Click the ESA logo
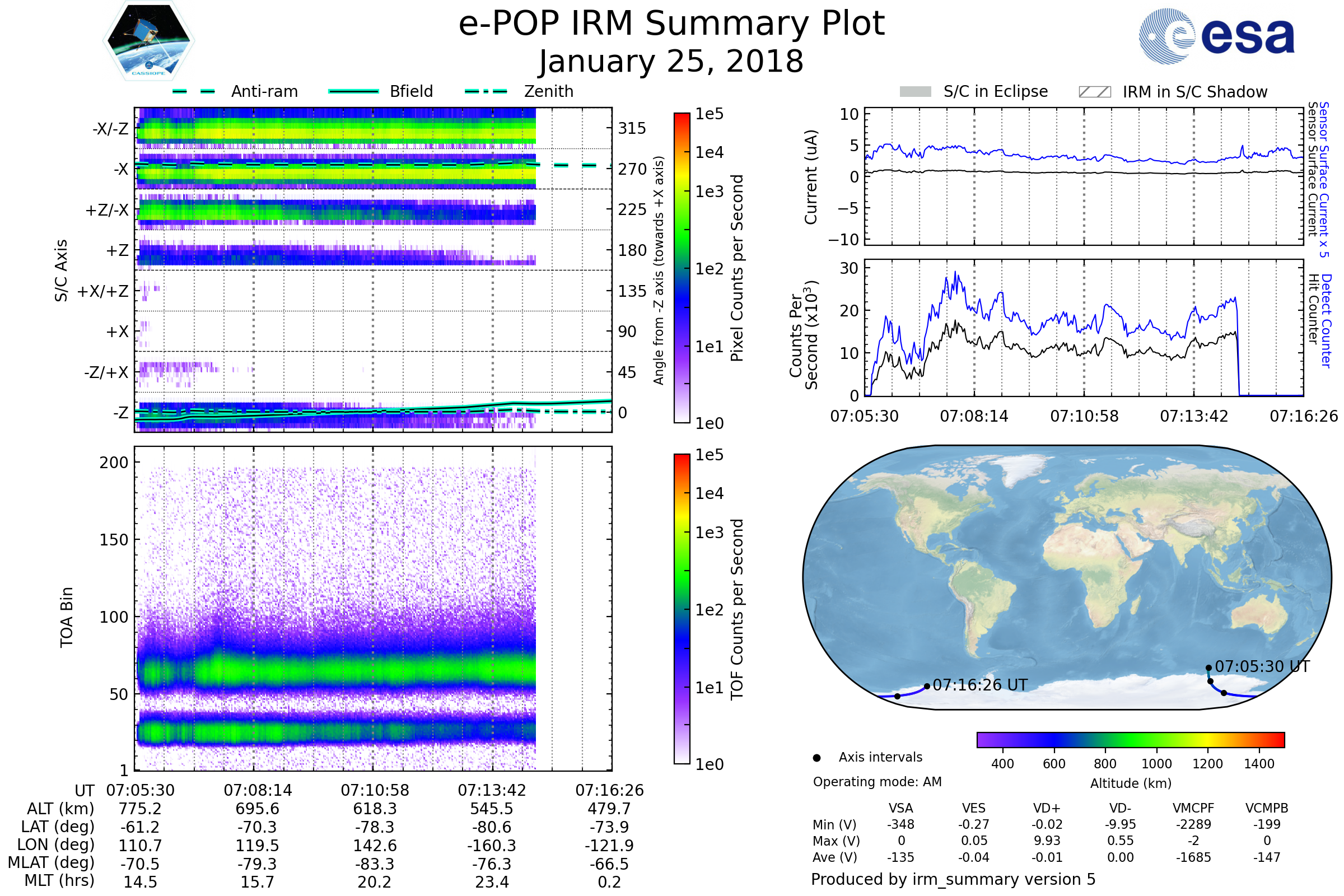Viewport: 1344px width, 896px height. pos(1217,36)
